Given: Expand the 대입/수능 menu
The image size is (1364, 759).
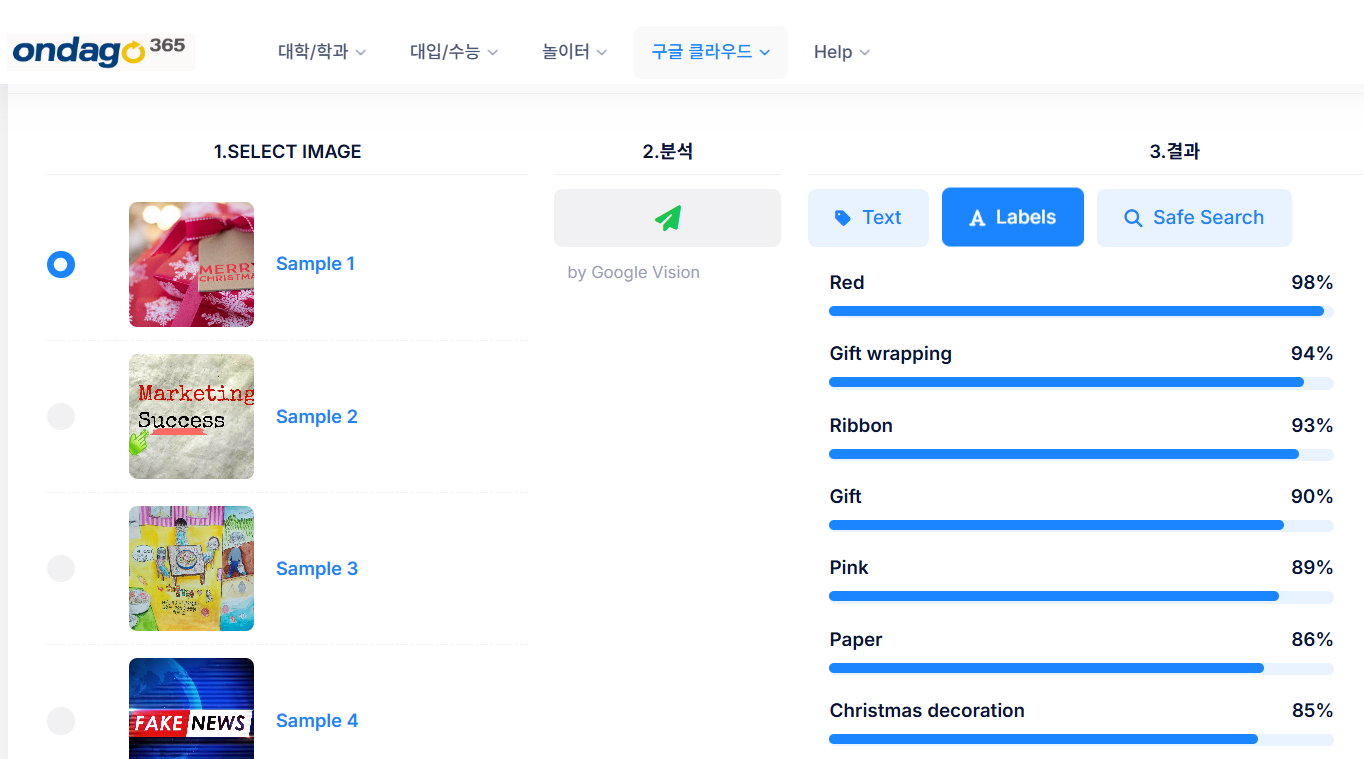Looking at the screenshot, I should tap(454, 52).
